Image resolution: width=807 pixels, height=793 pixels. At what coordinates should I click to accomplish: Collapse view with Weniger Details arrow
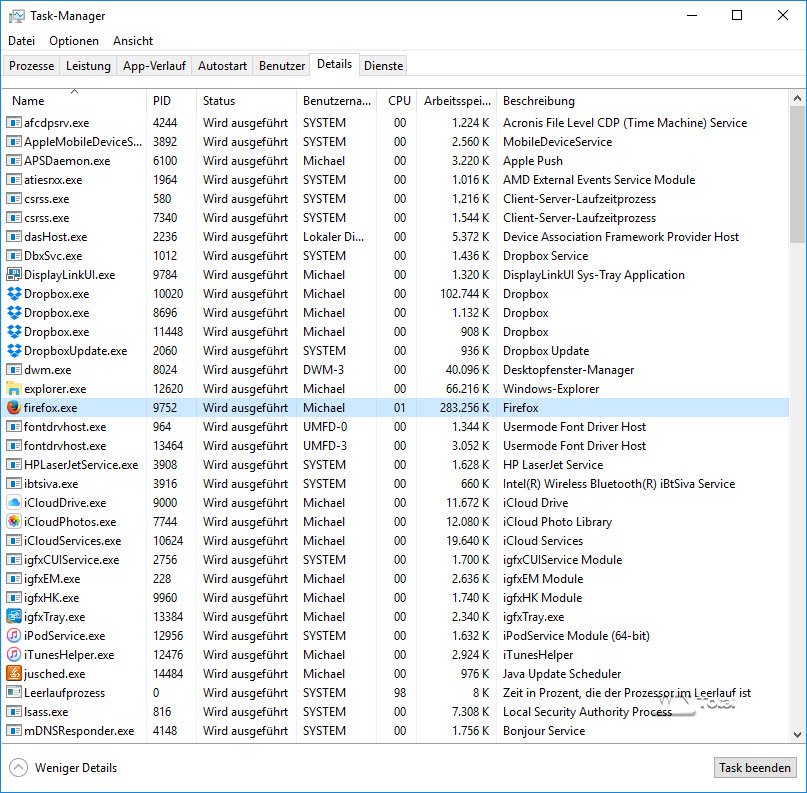click(x=19, y=767)
